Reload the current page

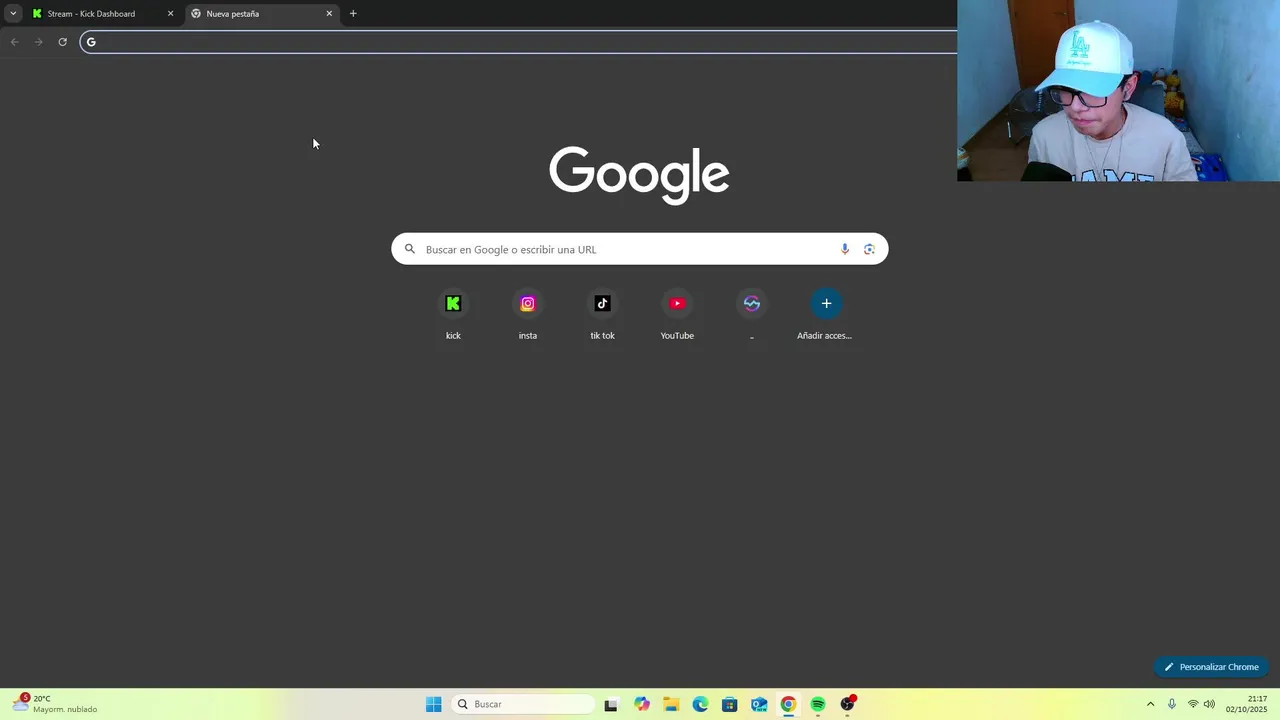pos(62,42)
